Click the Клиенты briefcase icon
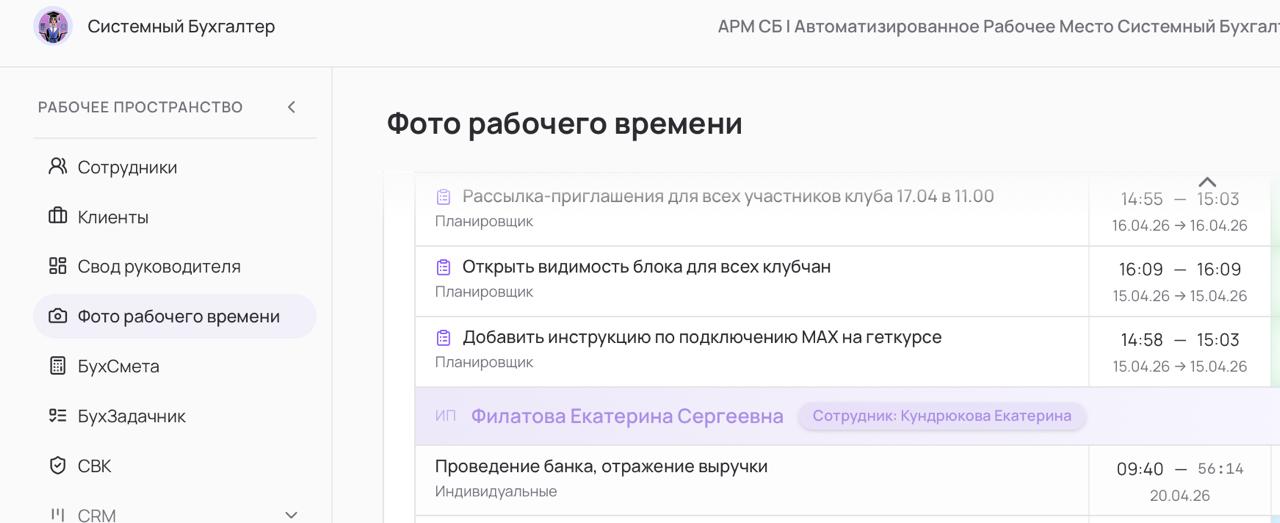Image resolution: width=1280 pixels, height=523 pixels. [58, 216]
